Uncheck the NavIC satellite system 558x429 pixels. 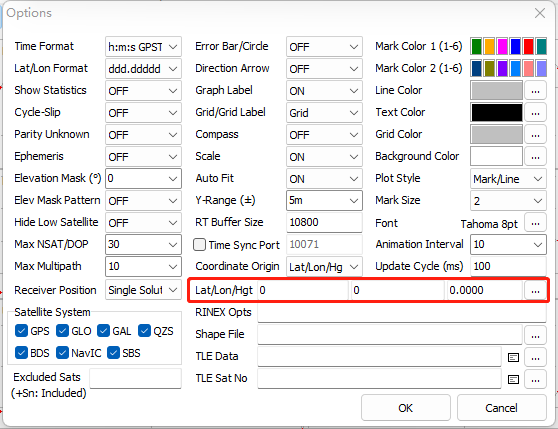tap(62, 353)
